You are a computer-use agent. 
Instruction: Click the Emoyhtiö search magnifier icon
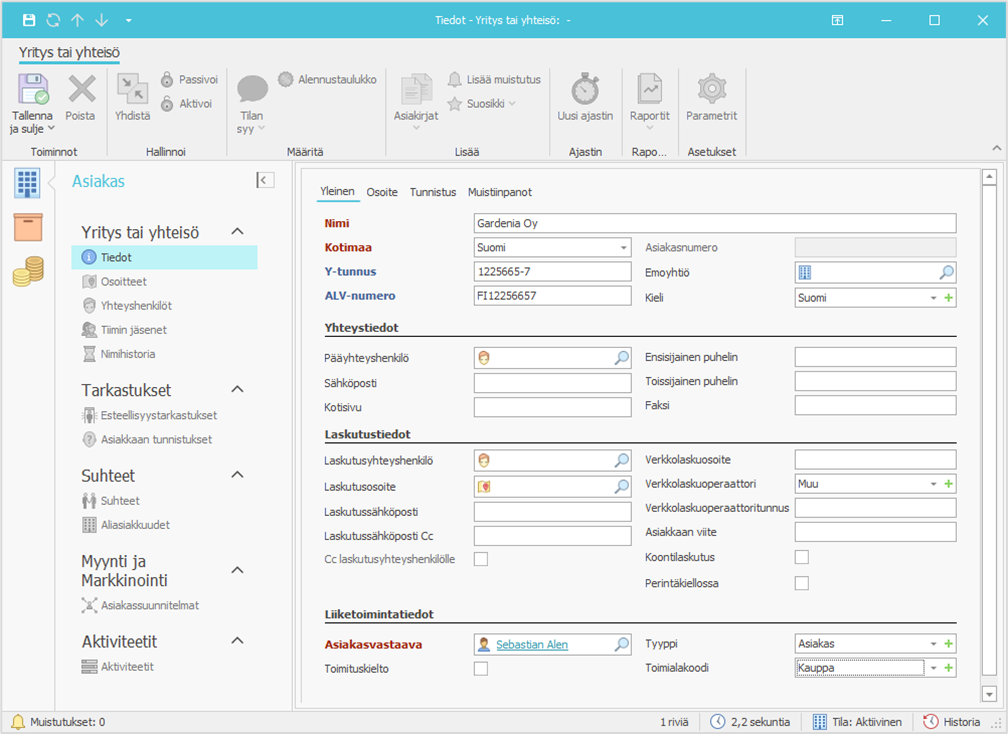(946, 272)
